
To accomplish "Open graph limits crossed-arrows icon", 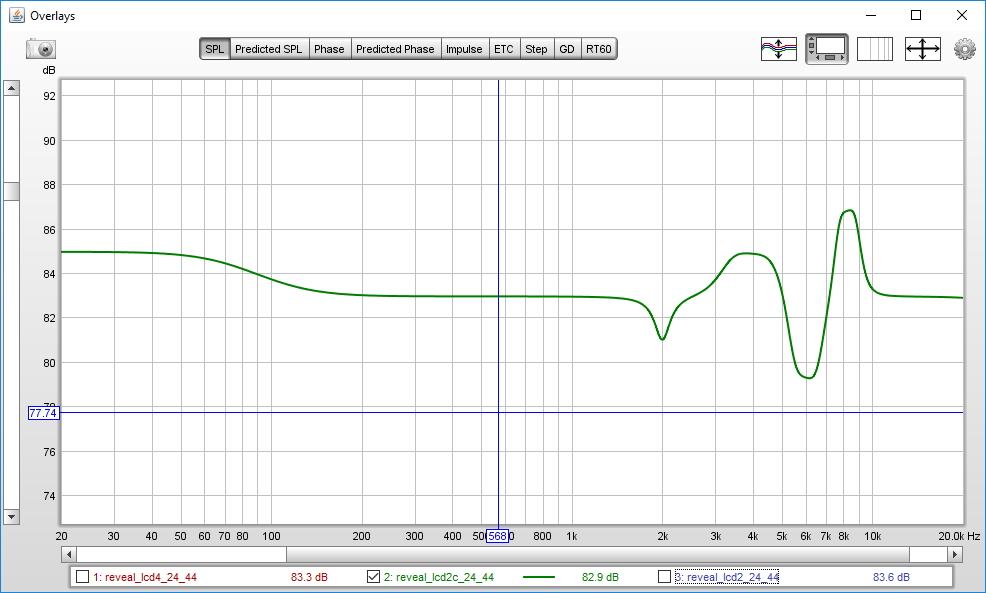I will coord(922,48).
